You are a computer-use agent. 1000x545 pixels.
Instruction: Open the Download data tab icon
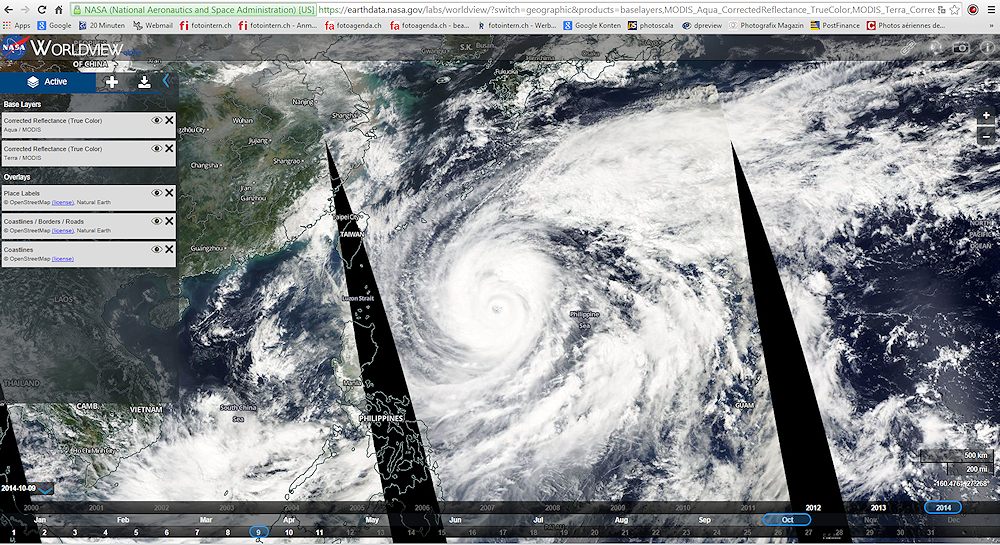pyautogui.click(x=144, y=82)
